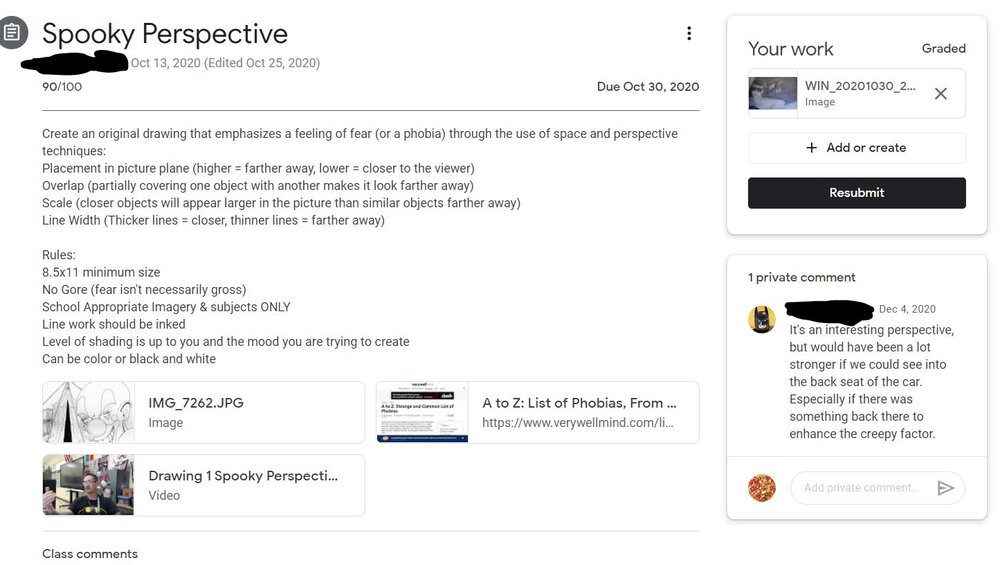Click the Batman avatar on the teacher comment
The width and height of the screenshot is (1000, 565).
coord(761,319)
